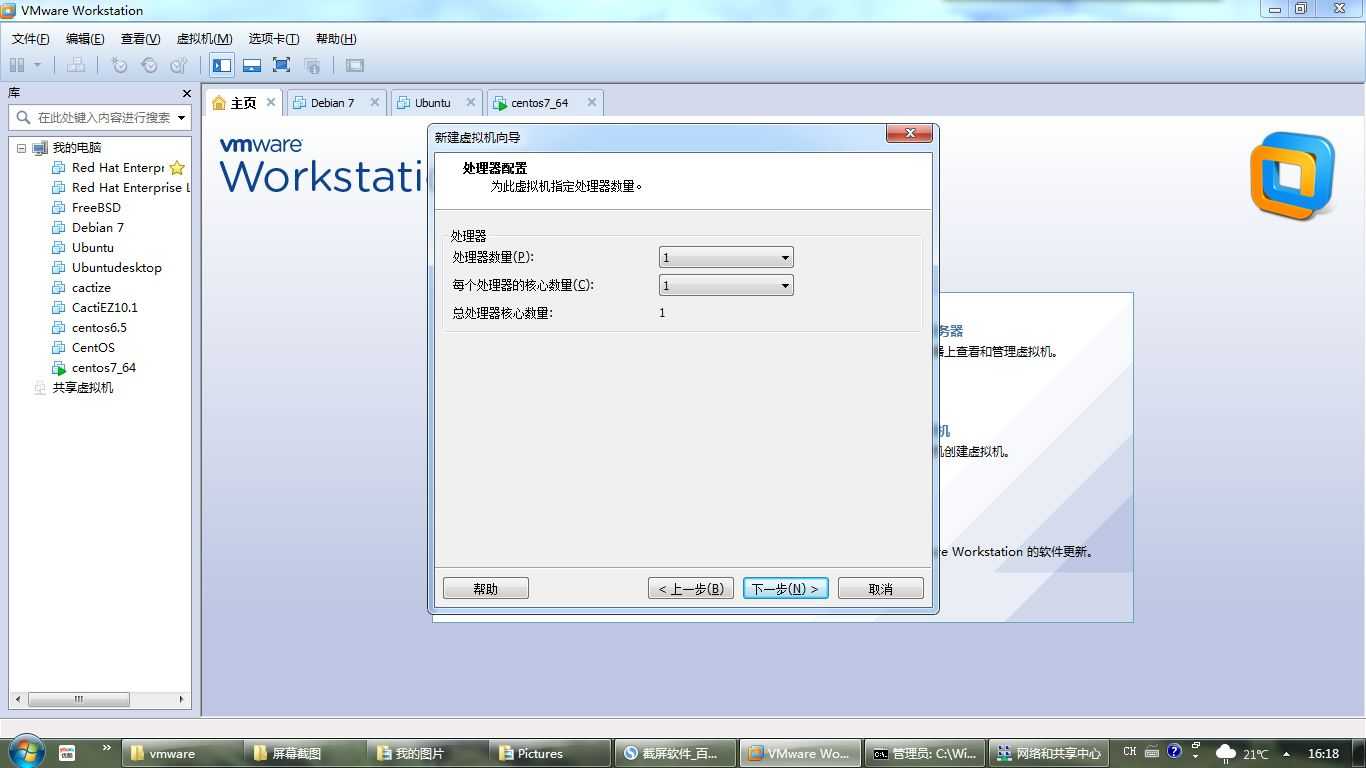The width and height of the screenshot is (1366, 768).
Task: Open the 管理员 command prompt taskbar item
Action: pyautogui.click(x=924, y=754)
